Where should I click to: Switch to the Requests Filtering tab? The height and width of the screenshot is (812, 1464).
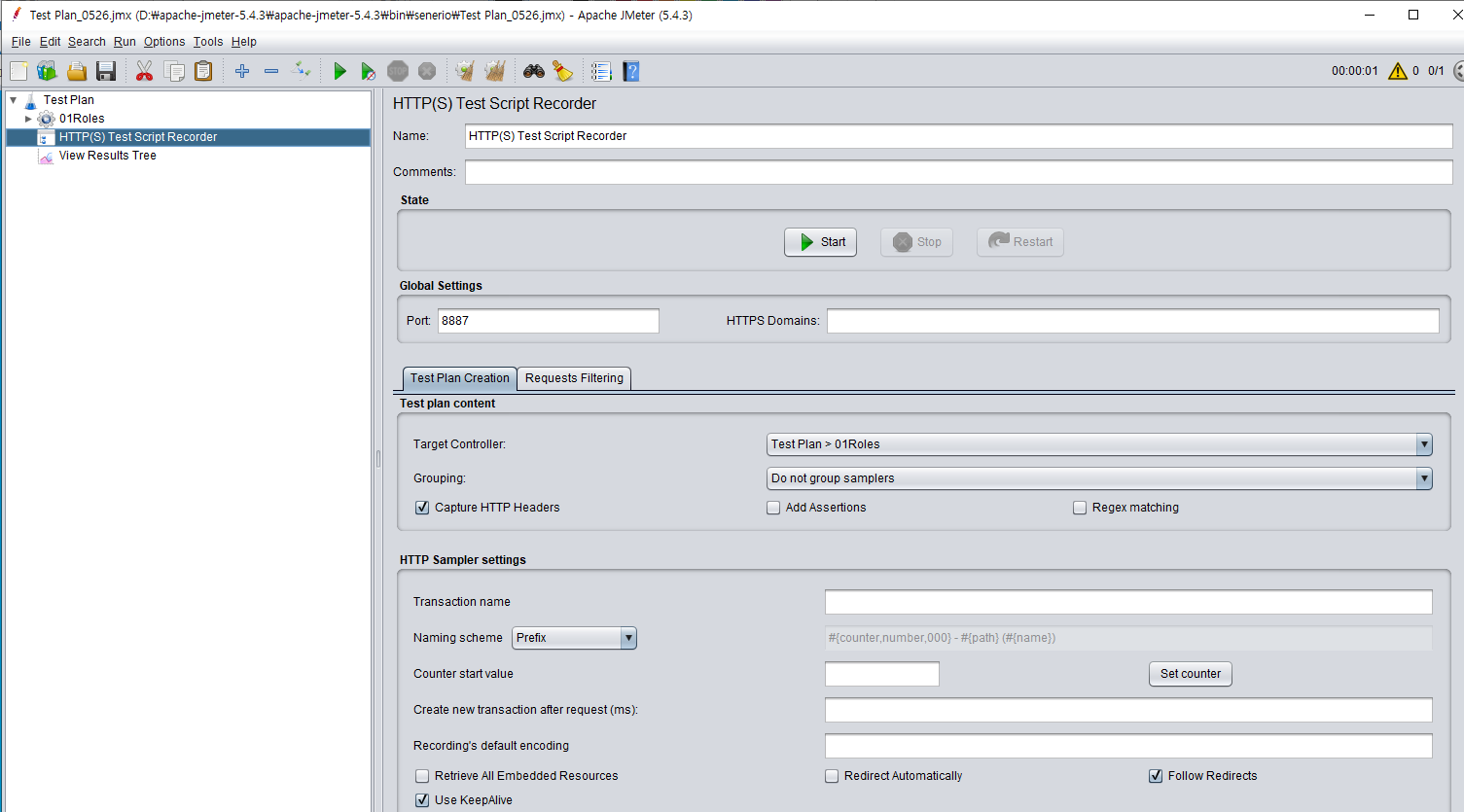point(574,378)
